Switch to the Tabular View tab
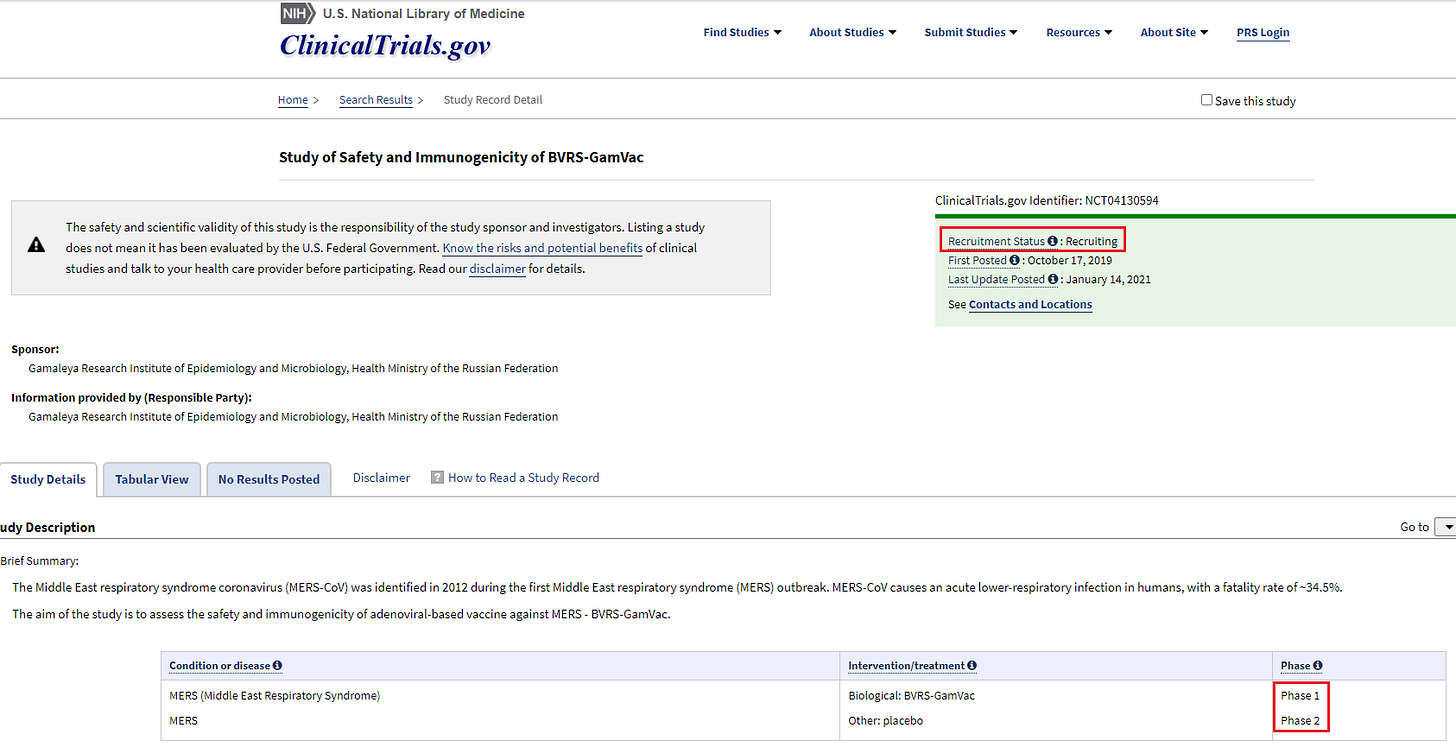The image size is (1456, 747). [x=152, y=480]
